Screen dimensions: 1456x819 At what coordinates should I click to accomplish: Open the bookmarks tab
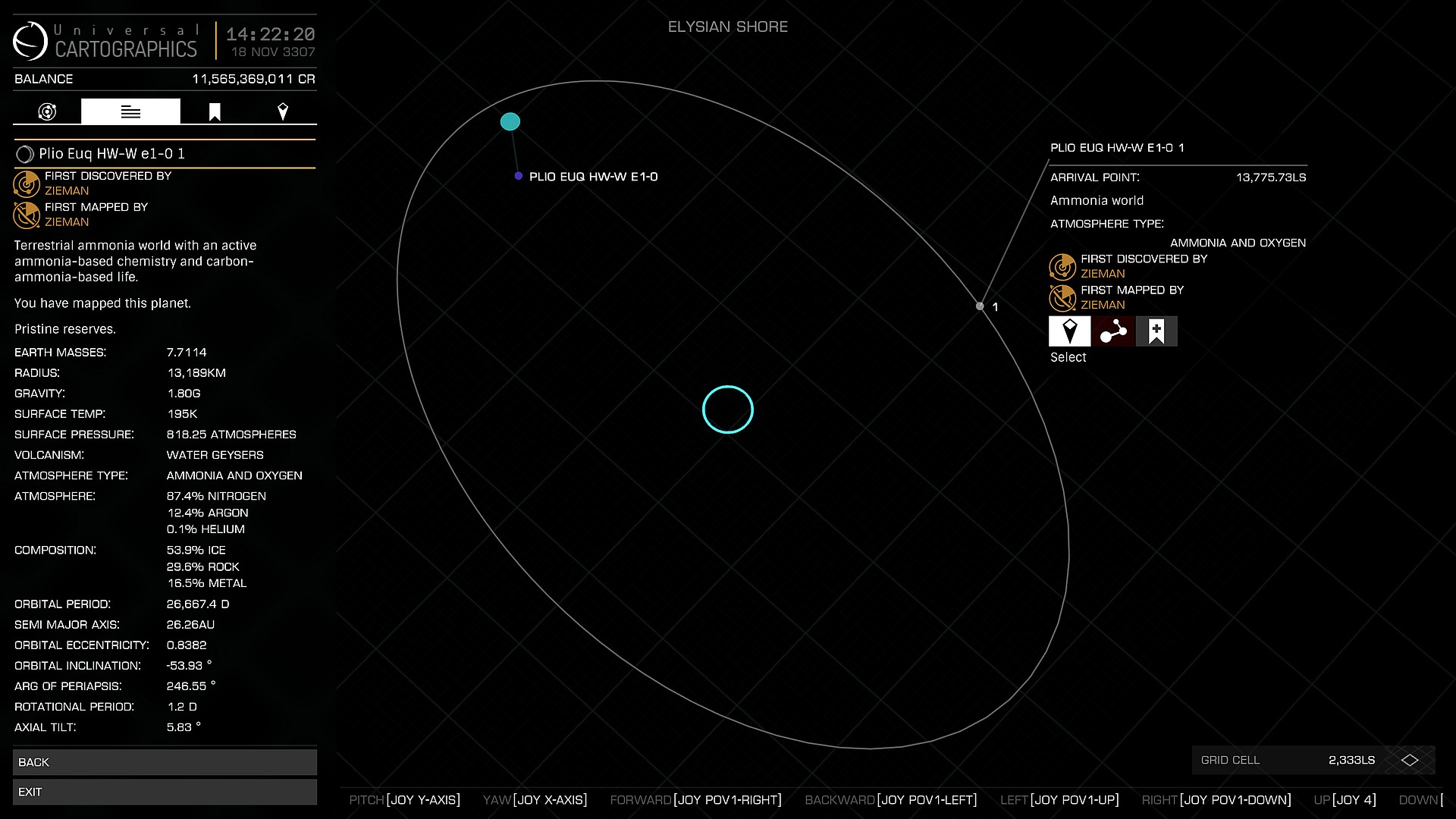coord(215,111)
